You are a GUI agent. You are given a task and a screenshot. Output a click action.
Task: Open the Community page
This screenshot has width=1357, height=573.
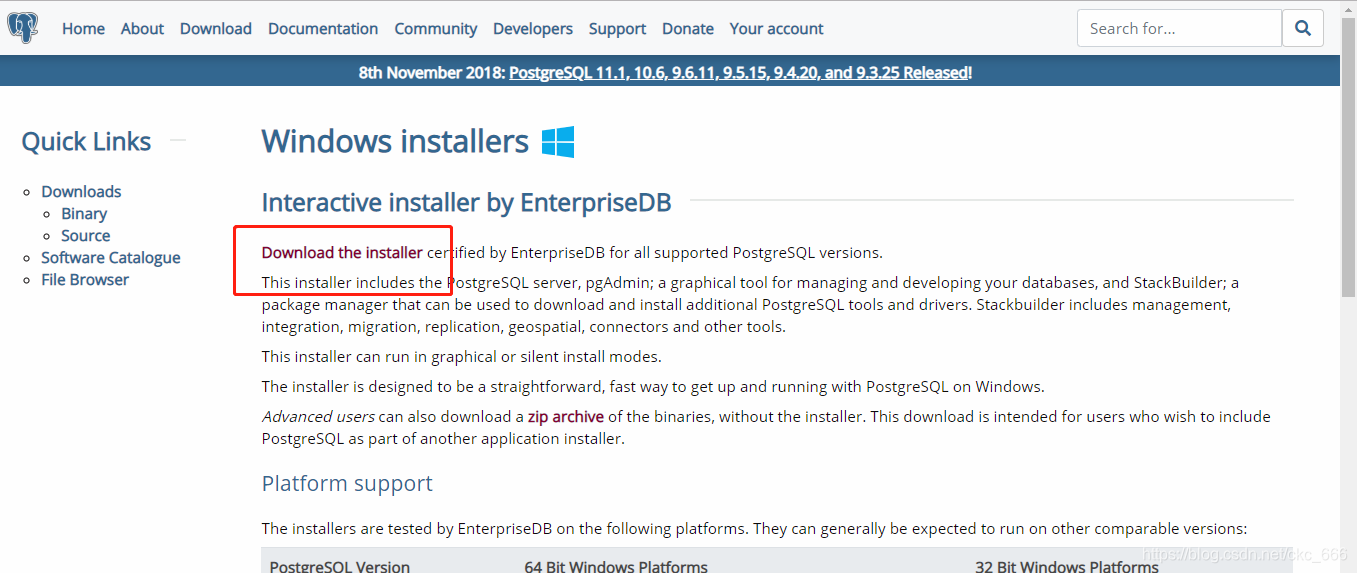(436, 29)
